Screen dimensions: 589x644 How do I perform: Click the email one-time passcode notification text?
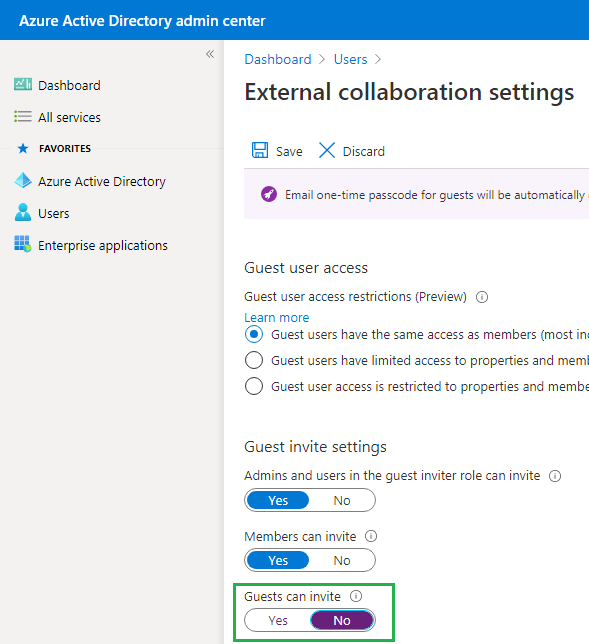point(437,195)
